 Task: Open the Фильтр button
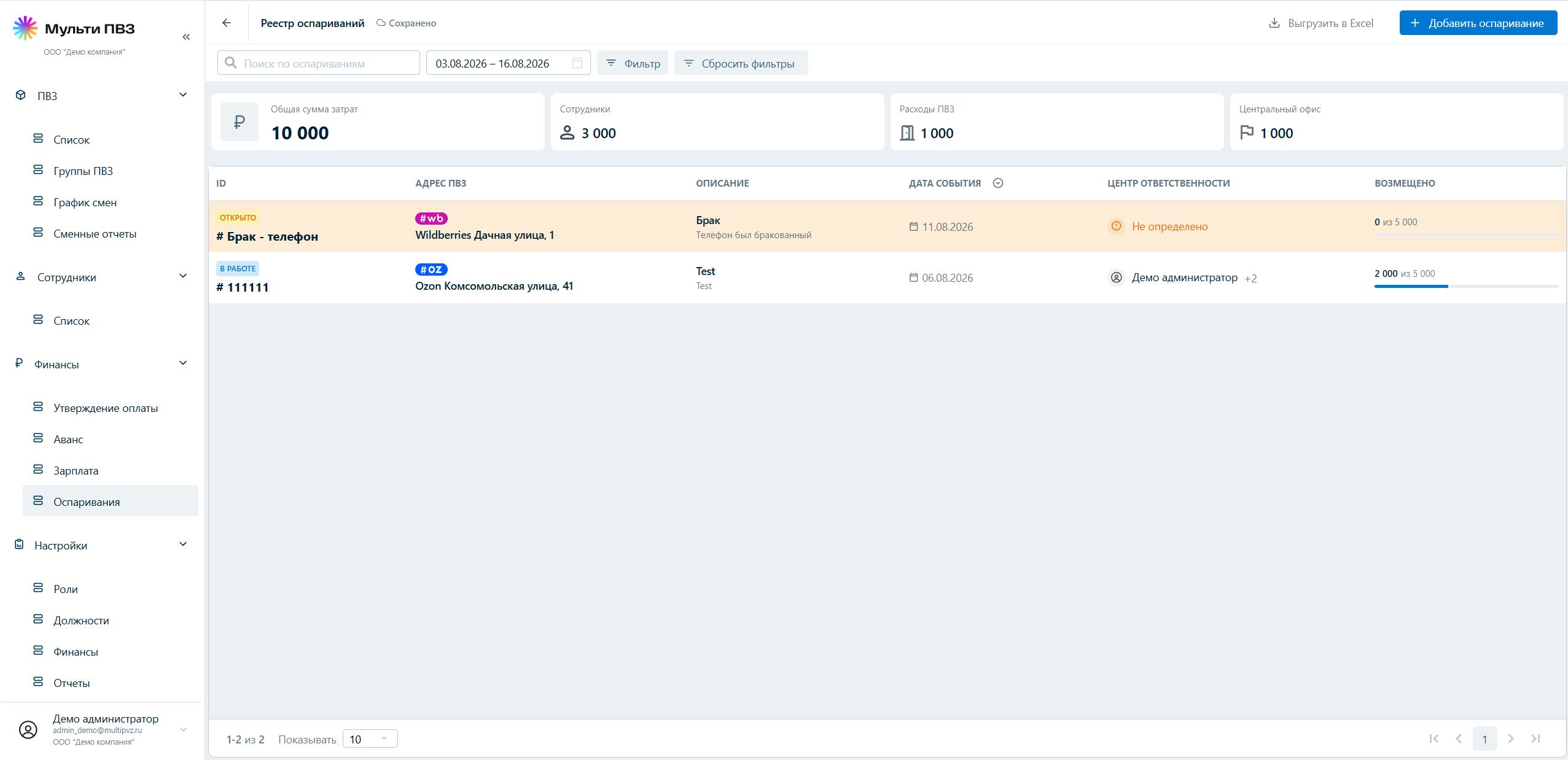click(633, 63)
